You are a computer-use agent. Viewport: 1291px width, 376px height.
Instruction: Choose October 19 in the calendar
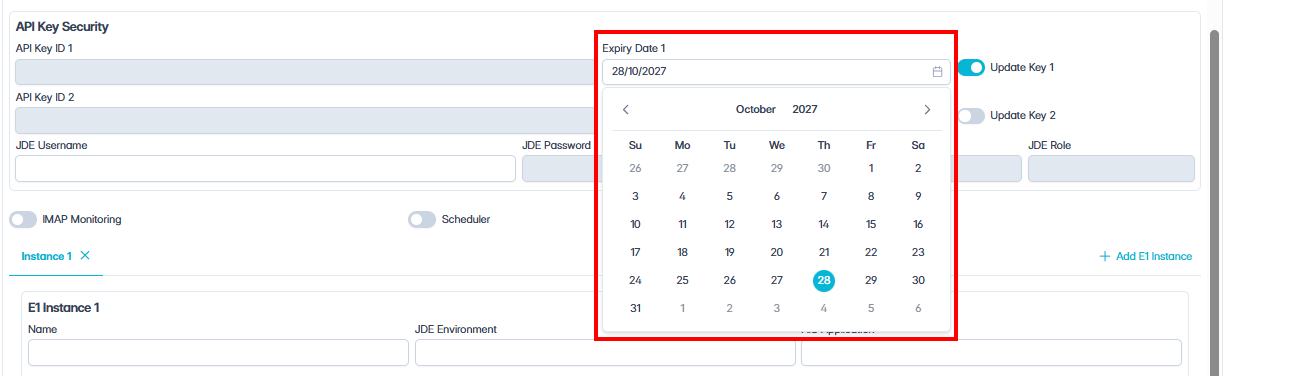pyautogui.click(x=730, y=252)
